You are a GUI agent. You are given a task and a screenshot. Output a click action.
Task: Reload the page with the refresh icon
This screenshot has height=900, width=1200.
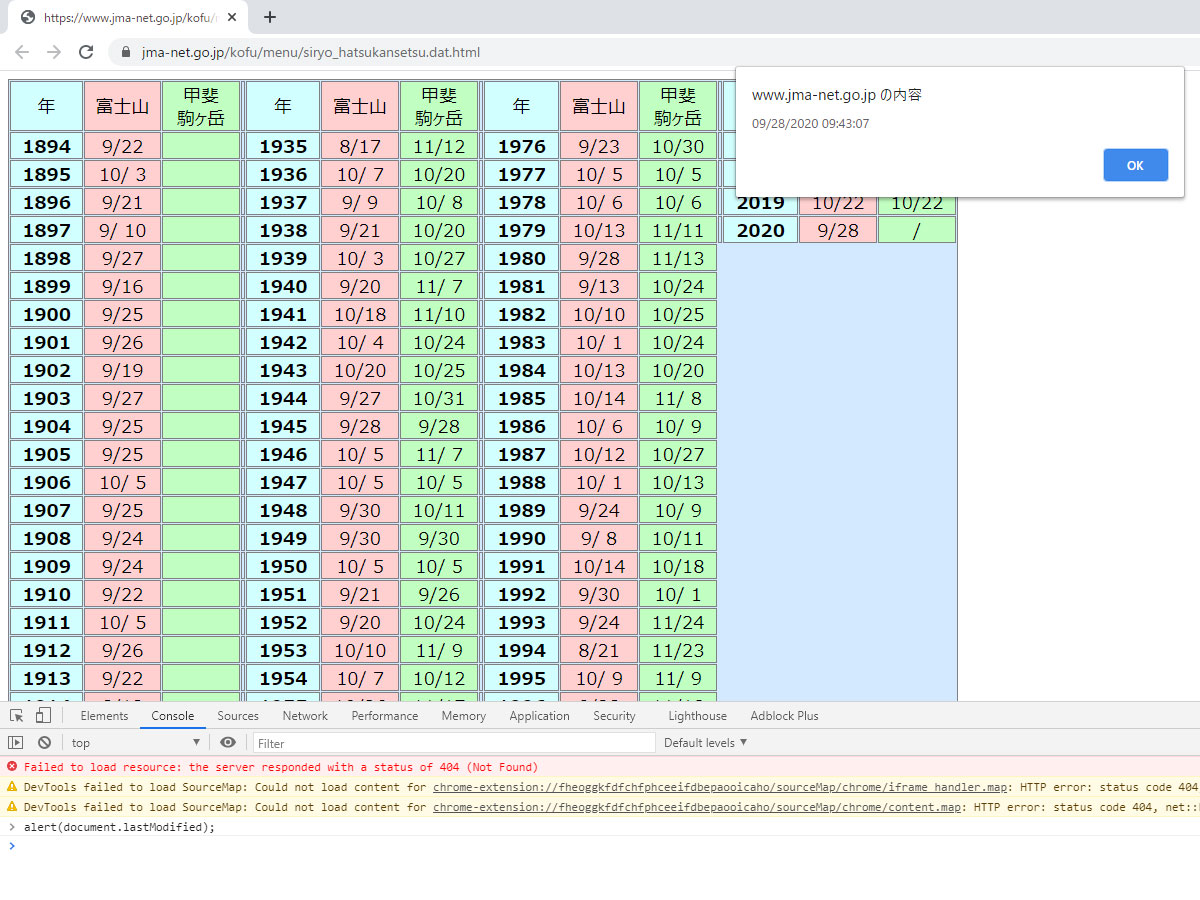tap(86, 52)
